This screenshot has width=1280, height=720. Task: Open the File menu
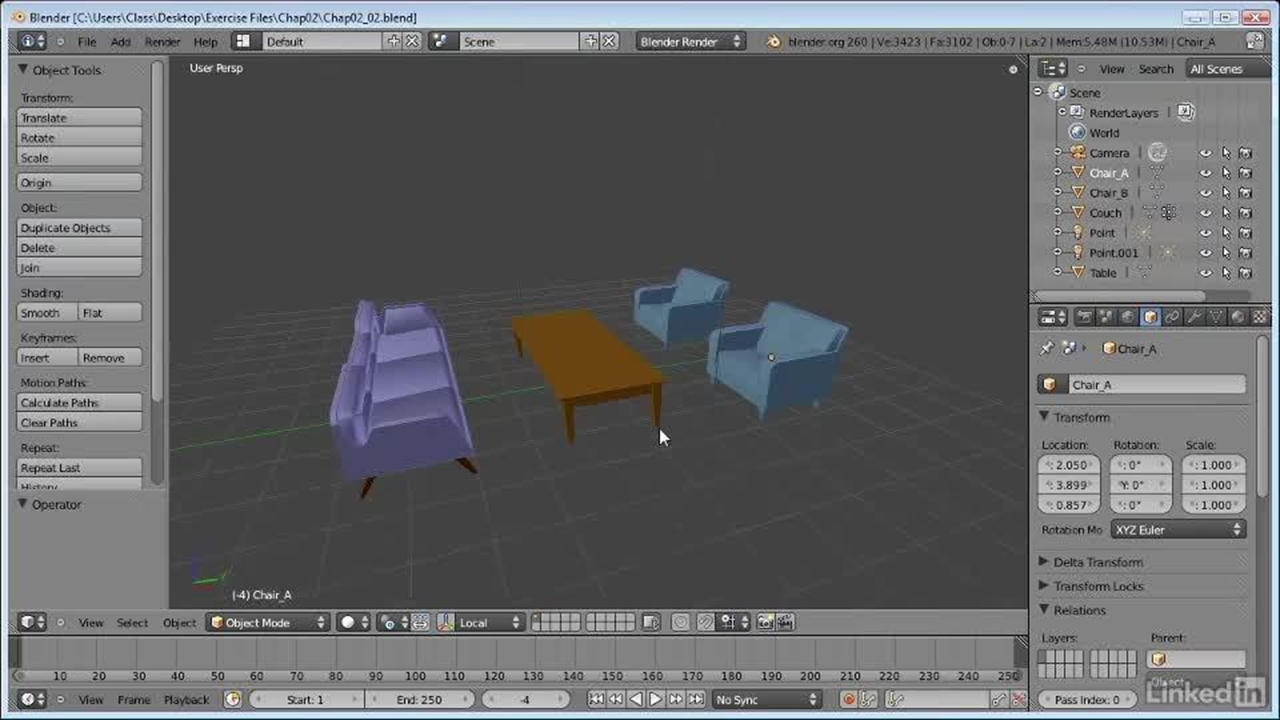tap(87, 42)
